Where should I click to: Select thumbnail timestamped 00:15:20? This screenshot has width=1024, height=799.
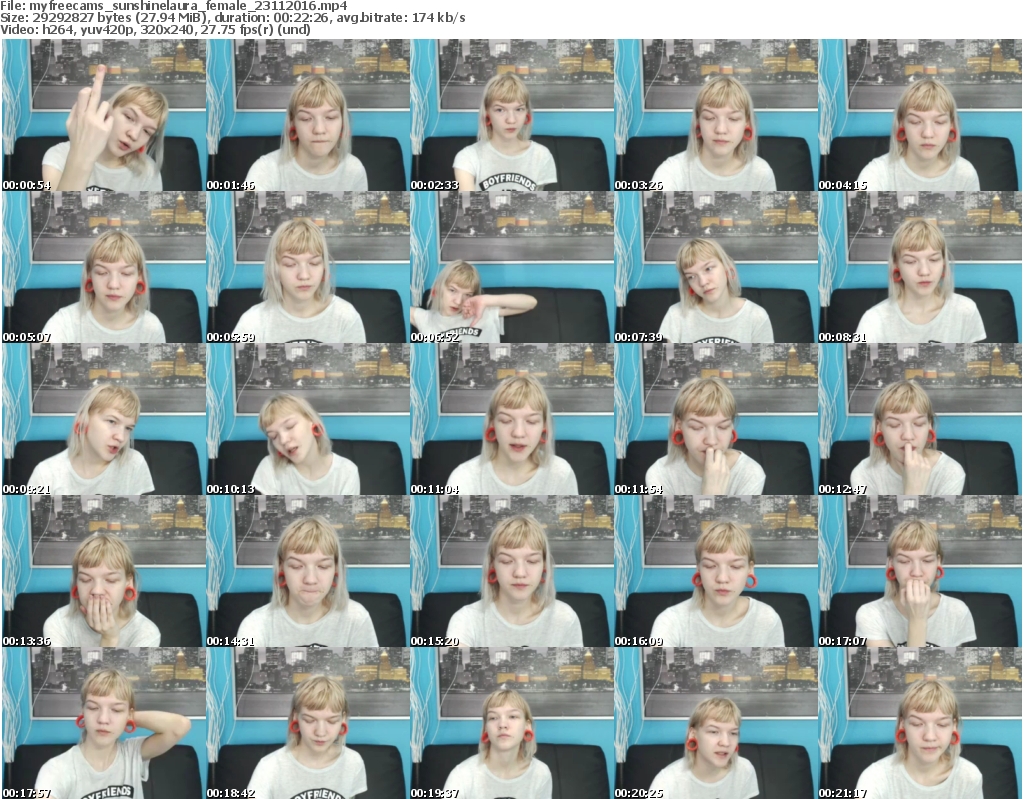point(512,572)
